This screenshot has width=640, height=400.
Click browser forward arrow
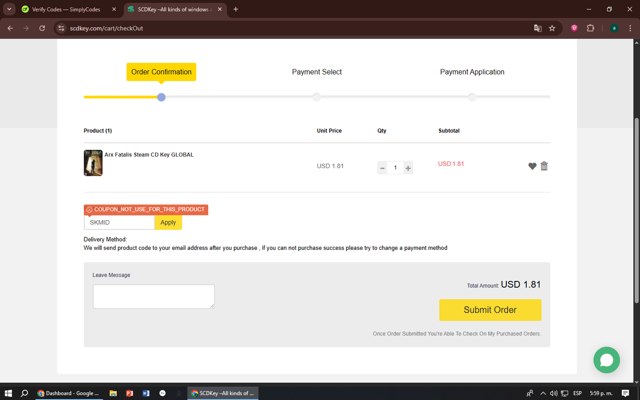point(26,28)
